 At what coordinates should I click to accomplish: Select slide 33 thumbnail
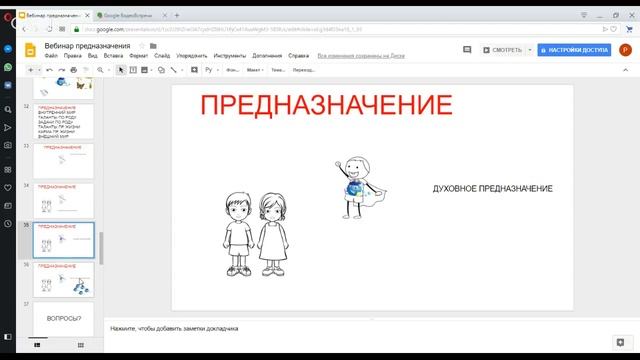coord(63,161)
